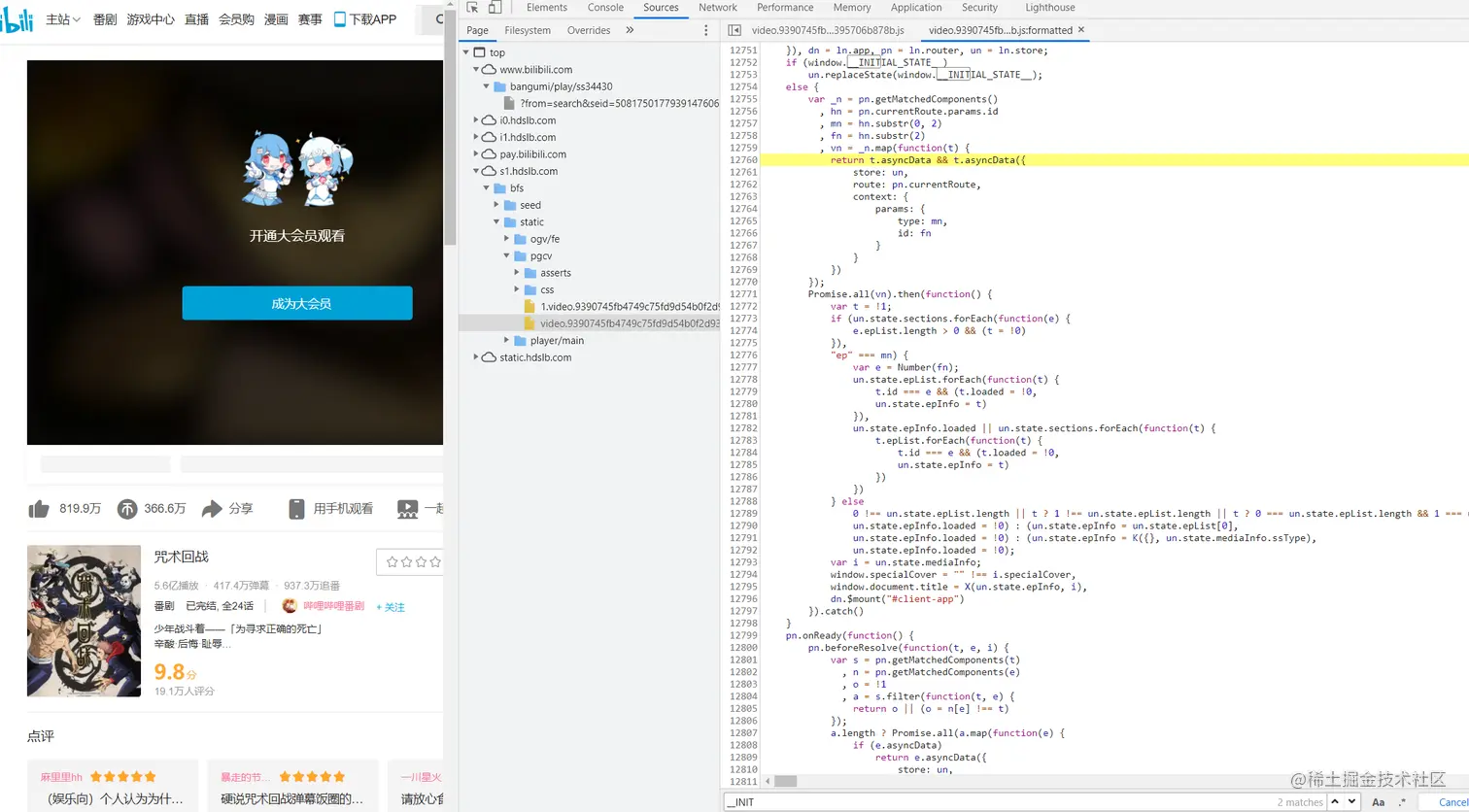Click the watch on phone icon

coord(297,508)
